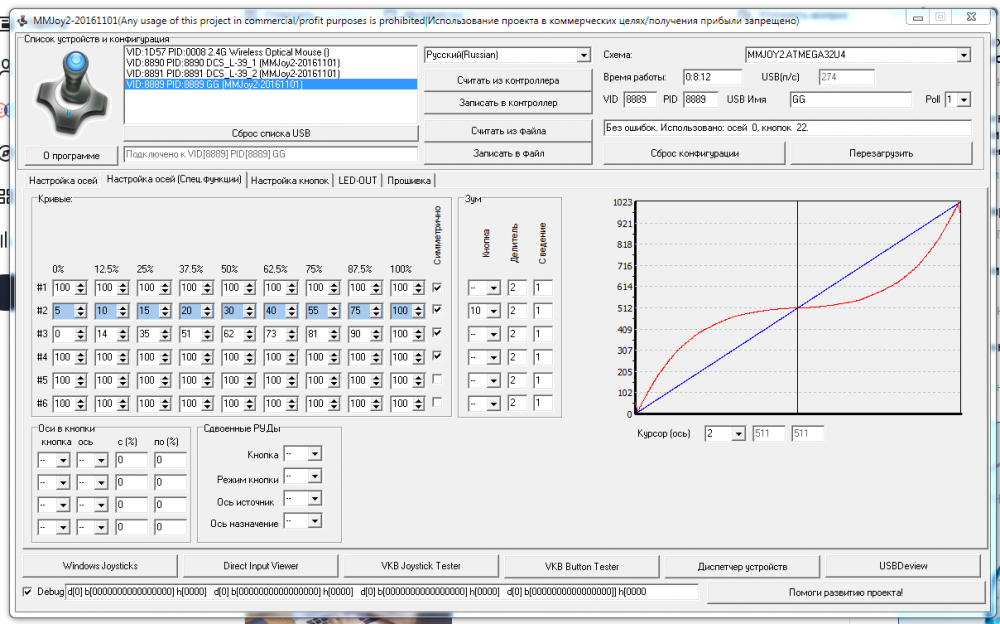Screen dimensions: 1000x624
Task: Open the Русский(Russian) language dropdown
Action: (x=583, y=55)
